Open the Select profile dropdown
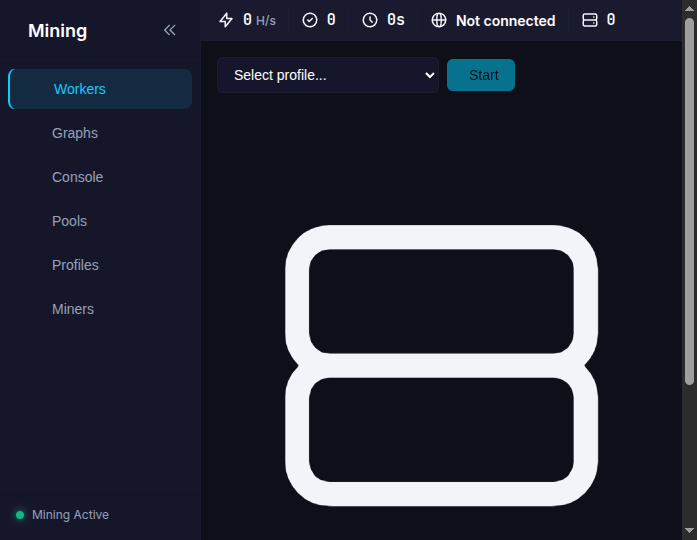The image size is (697, 540). click(x=328, y=75)
